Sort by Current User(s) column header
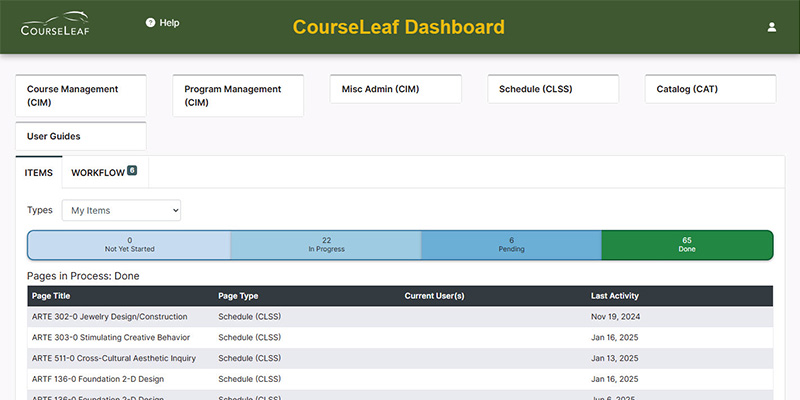 pyautogui.click(x=435, y=296)
